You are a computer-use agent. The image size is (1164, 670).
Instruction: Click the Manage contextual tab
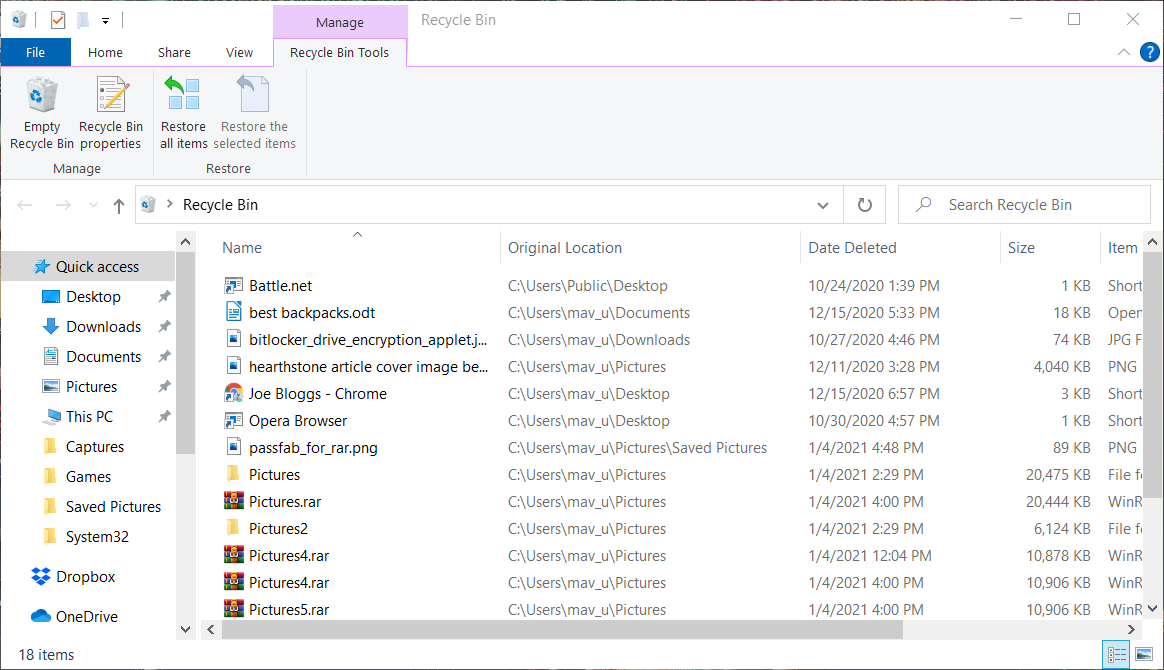339,22
